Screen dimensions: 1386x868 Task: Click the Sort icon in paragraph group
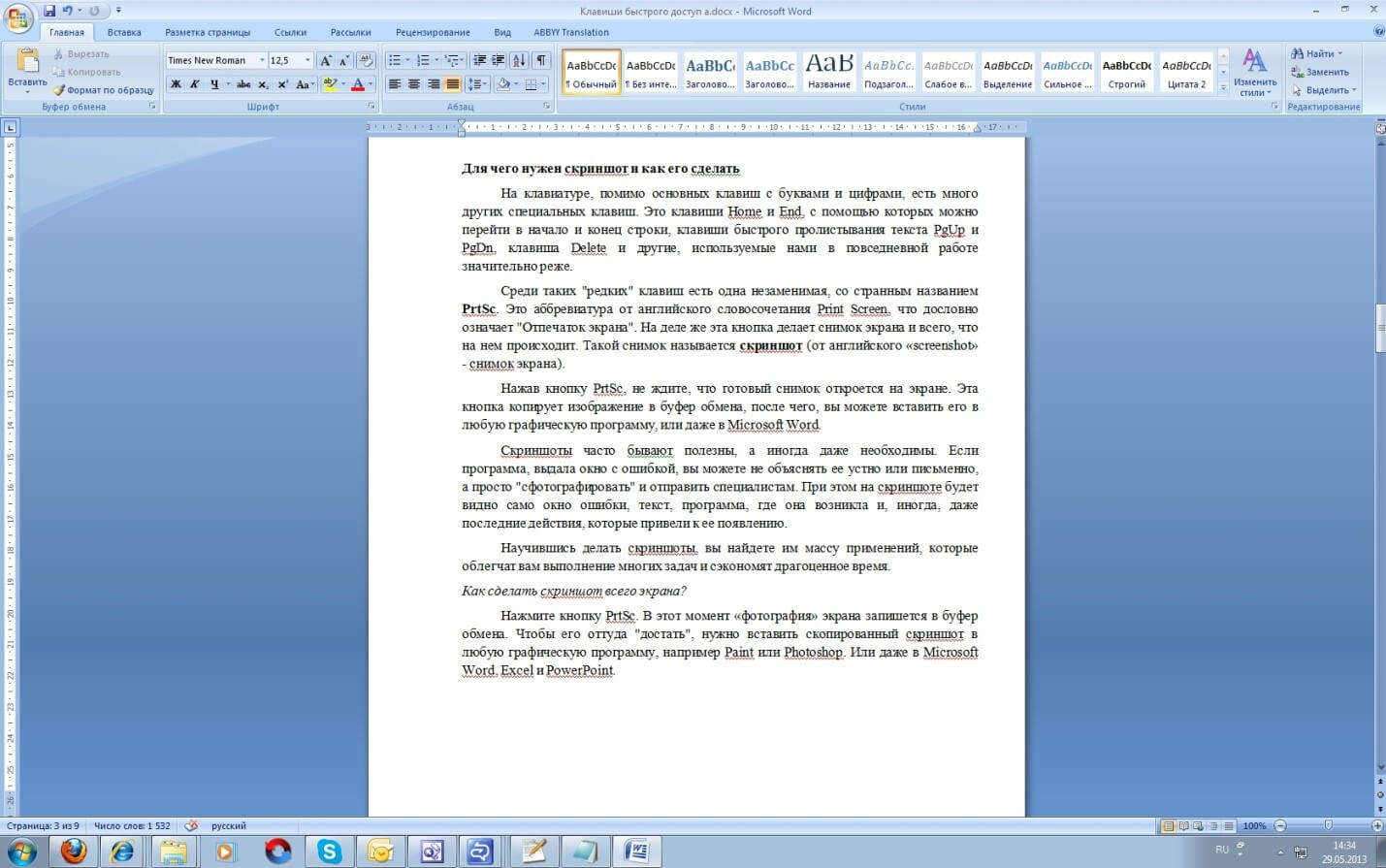[x=519, y=60]
